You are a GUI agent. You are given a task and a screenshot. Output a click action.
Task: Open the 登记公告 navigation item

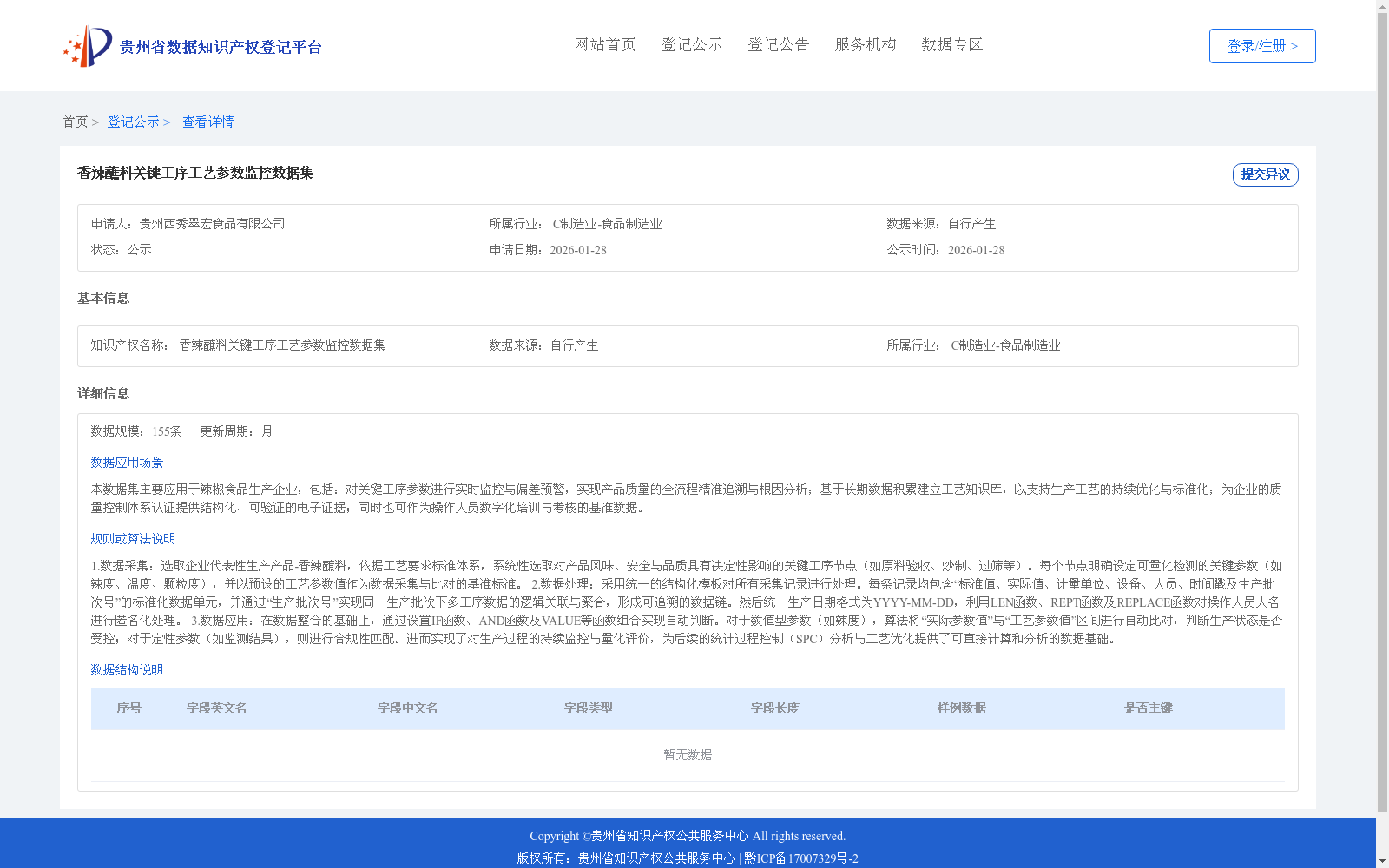[779, 44]
